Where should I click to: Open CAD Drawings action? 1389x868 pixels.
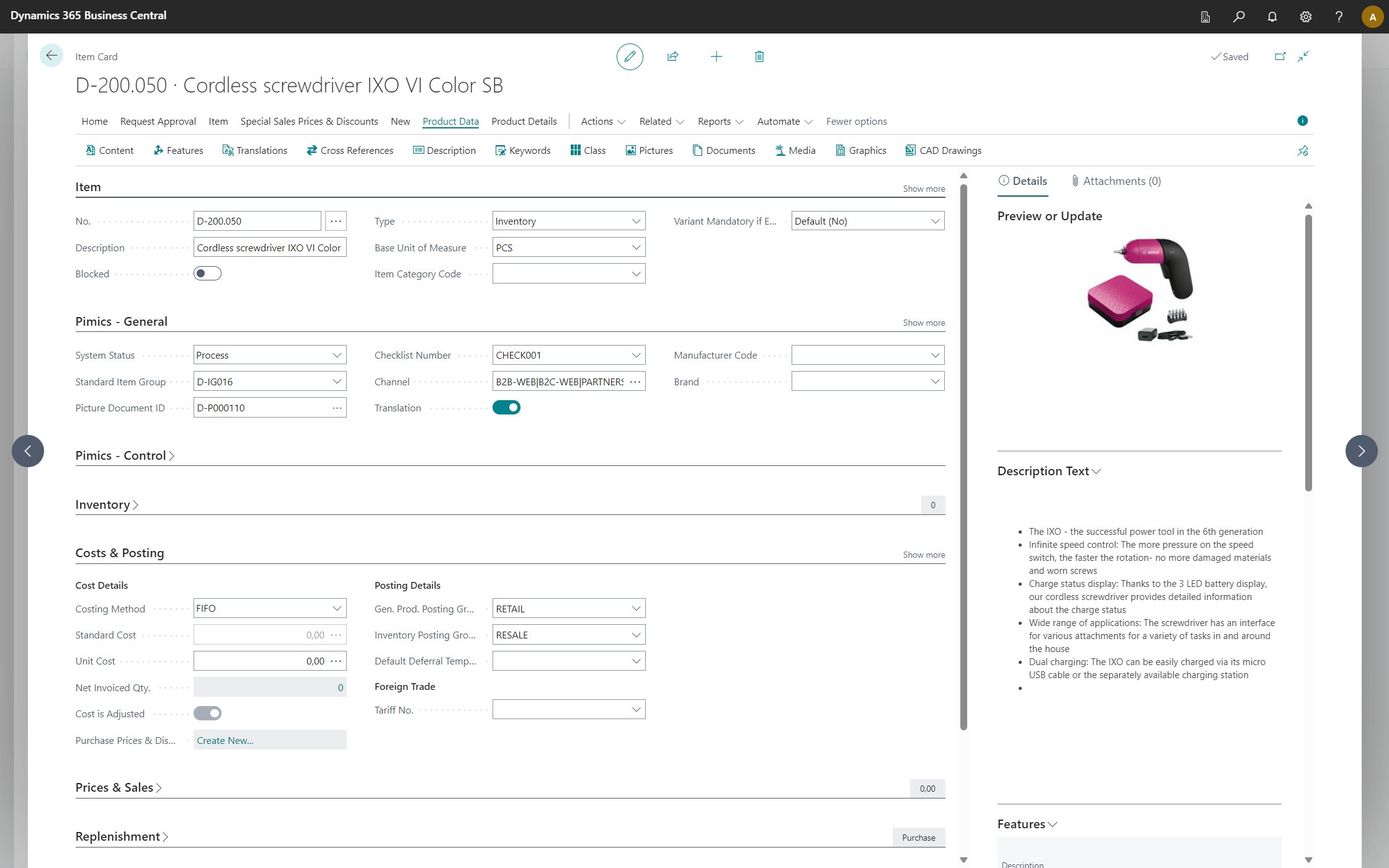click(943, 150)
